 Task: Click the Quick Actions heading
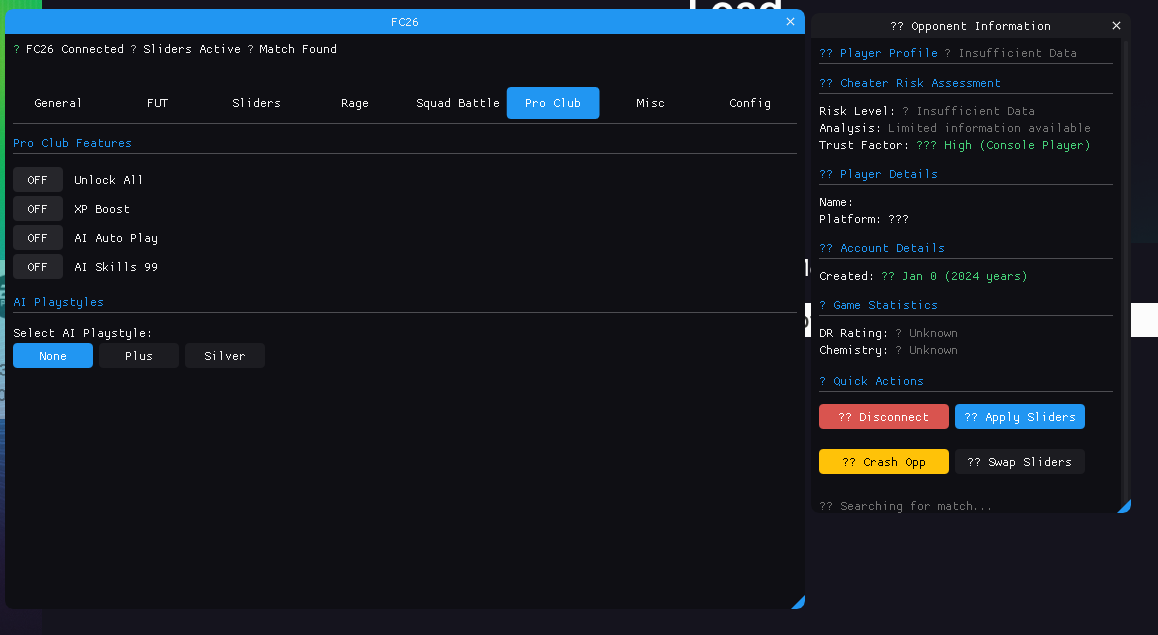click(871, 381)
